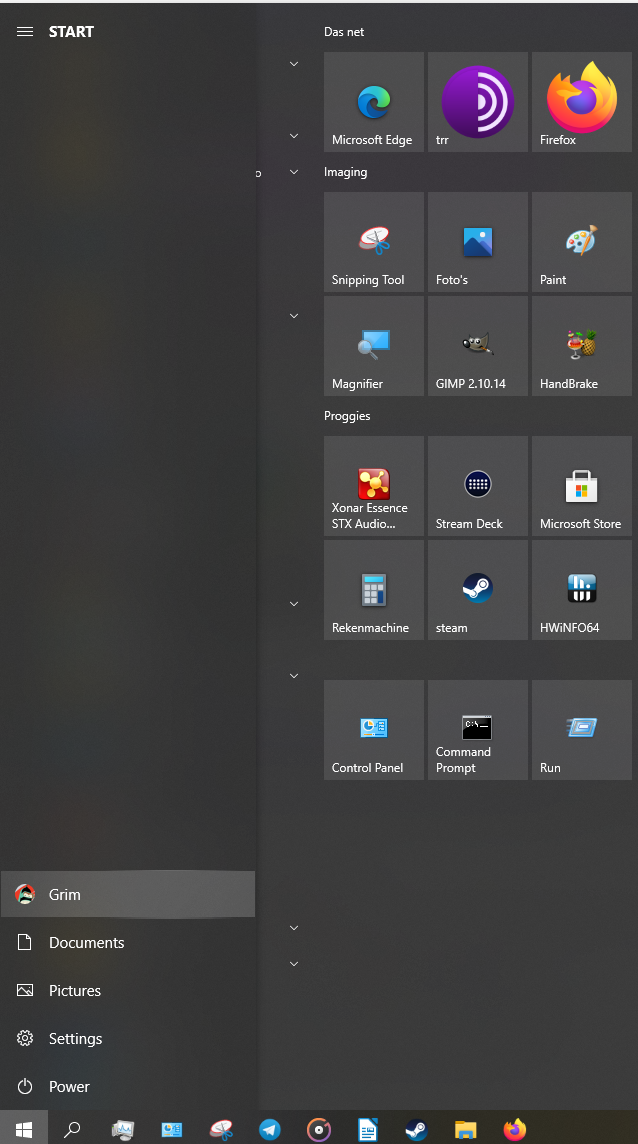The image size is (638, 1144).
Task: Launch the steam tile in Proggies
Action: coord(477,590)
